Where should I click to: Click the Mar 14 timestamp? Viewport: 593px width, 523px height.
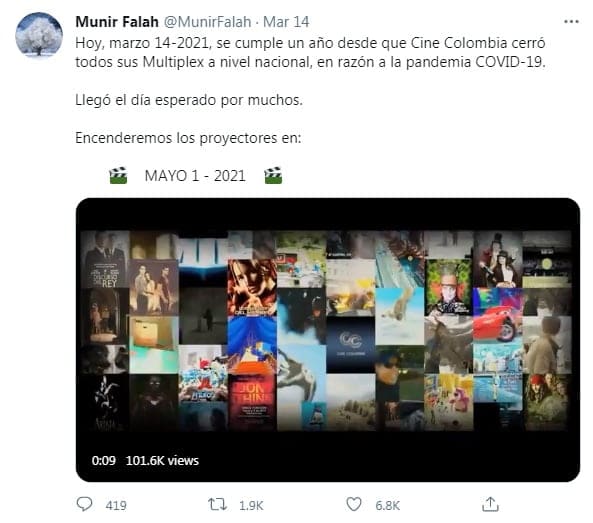pos(286,22)
